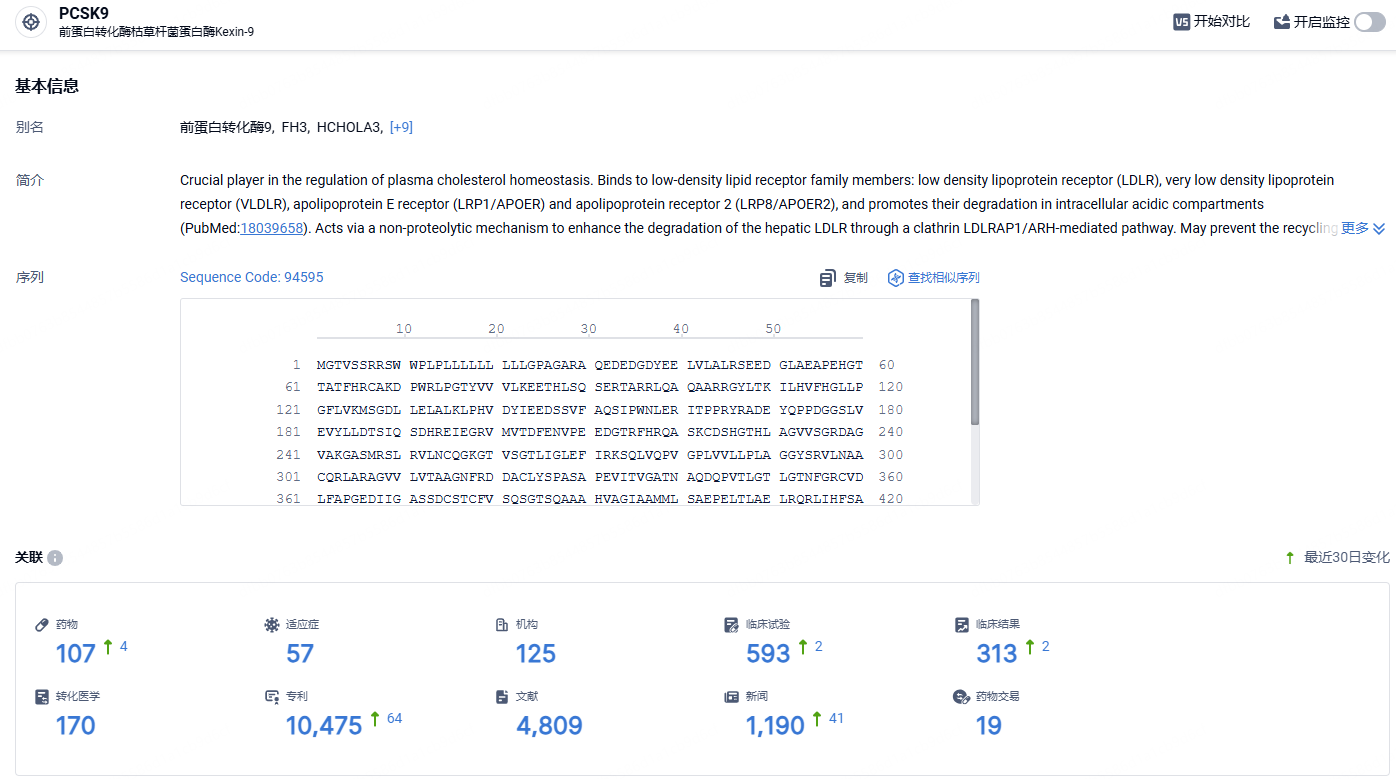This screenshot has width=1396, height=779.
Task: Click the PCSK9 target logo icon
Action: 31,22
